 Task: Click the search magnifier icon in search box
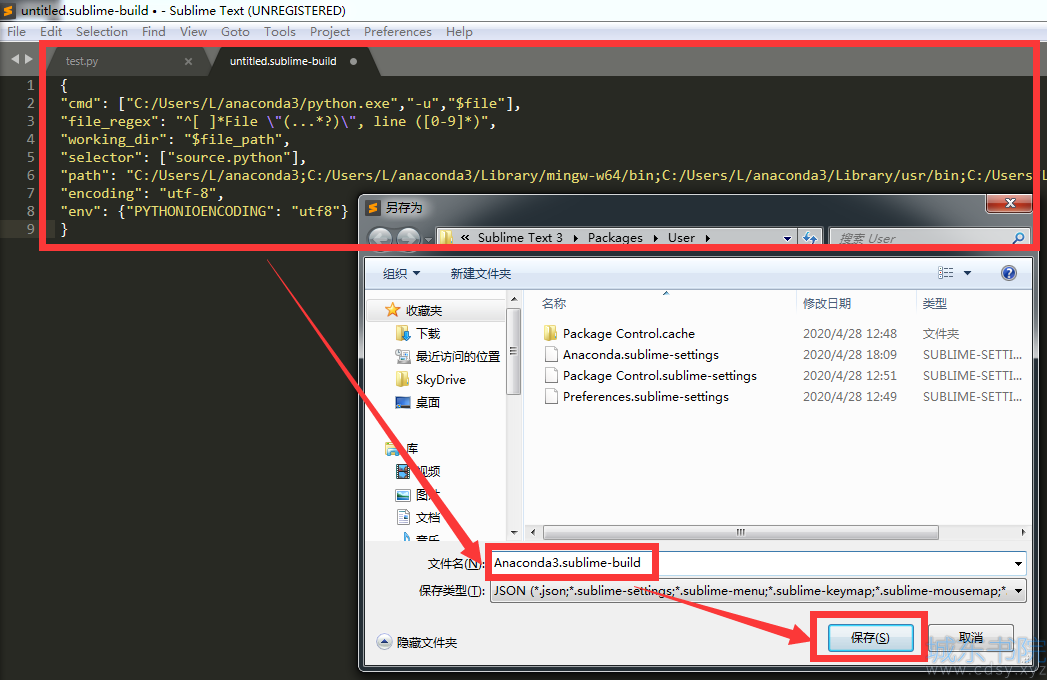point(1018,238)
